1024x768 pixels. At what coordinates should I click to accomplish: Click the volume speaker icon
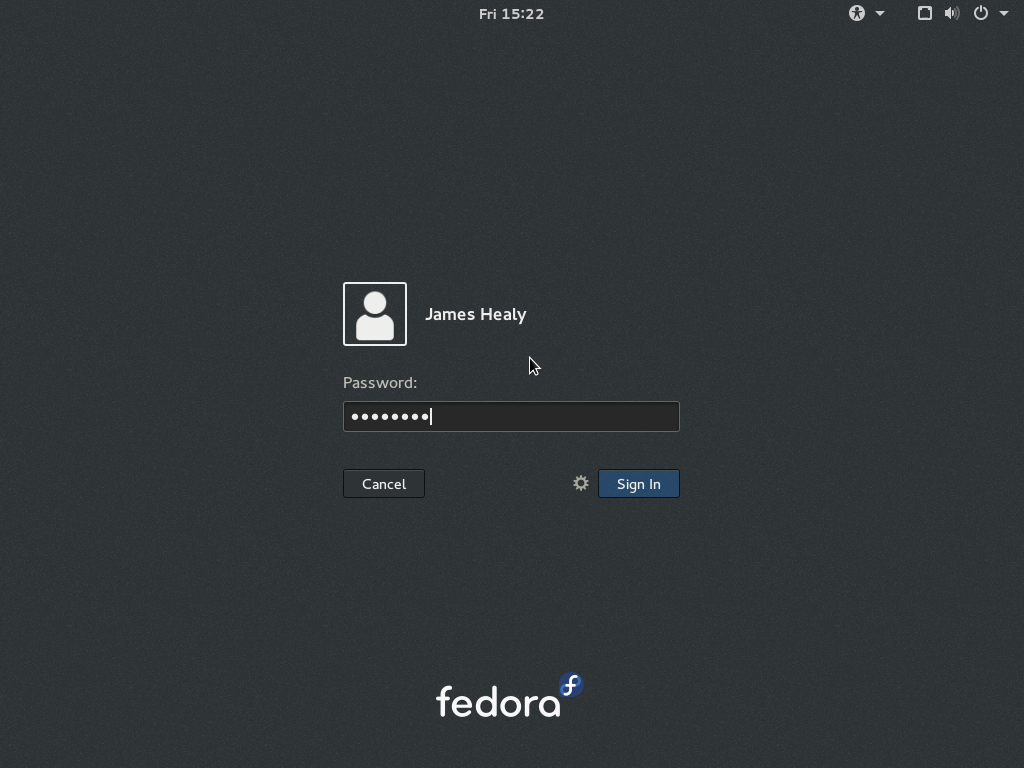952,13
